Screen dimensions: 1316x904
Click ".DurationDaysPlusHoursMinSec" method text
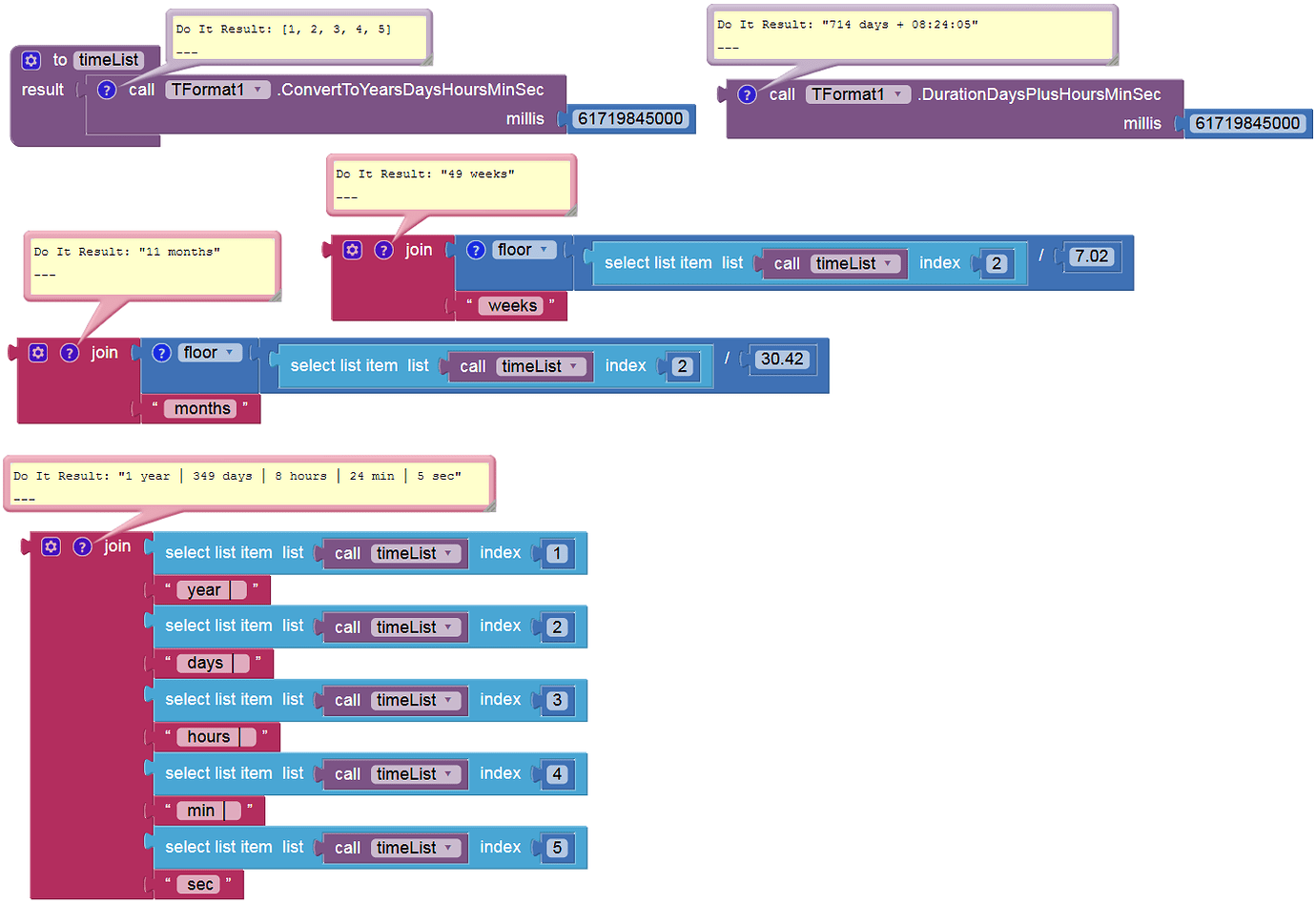[x=1040, y=94]
